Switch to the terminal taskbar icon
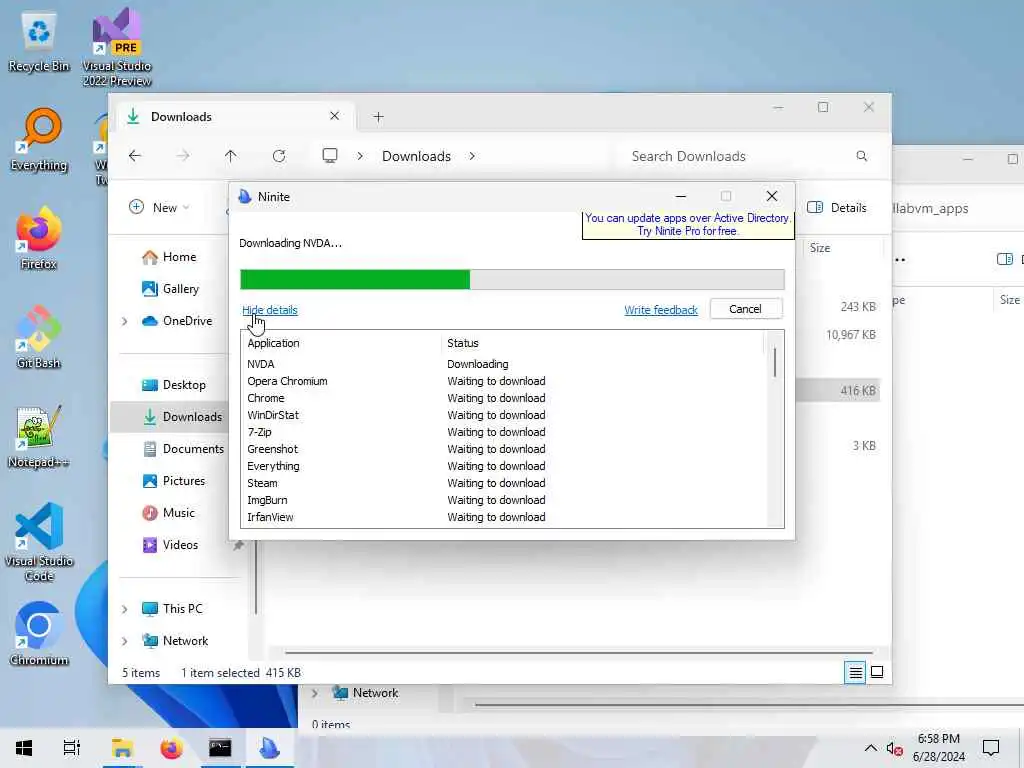Viewport: 1024px width, 768px height. [x=220, y=748]
